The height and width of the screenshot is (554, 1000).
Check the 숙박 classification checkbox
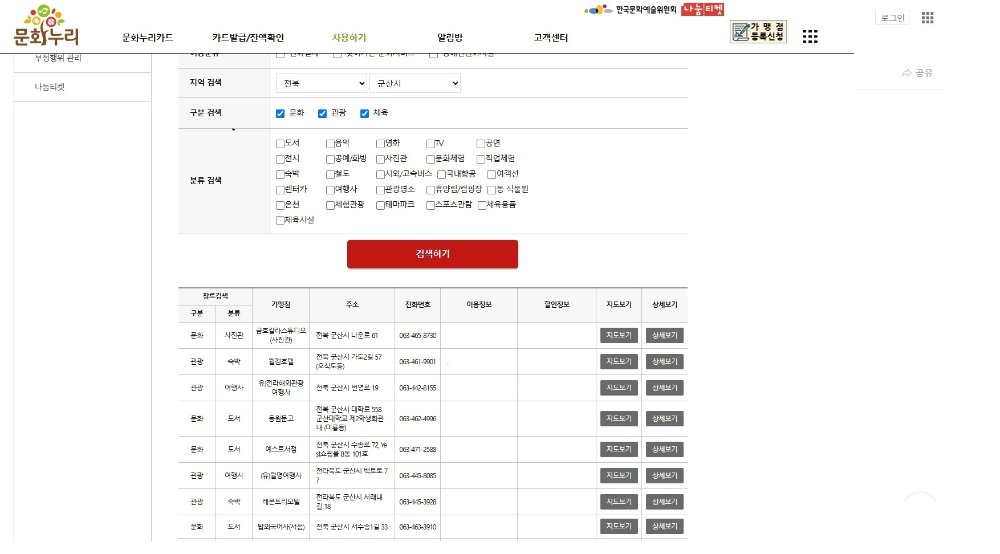click(280, 174)
